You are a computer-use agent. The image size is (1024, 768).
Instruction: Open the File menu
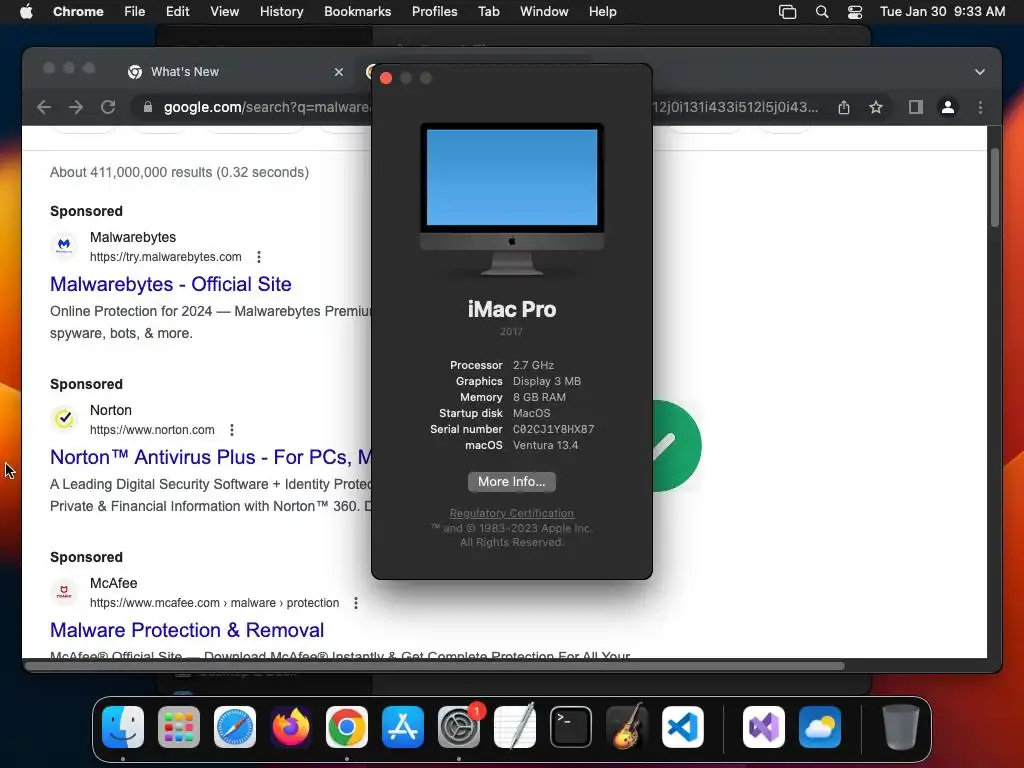135,12
